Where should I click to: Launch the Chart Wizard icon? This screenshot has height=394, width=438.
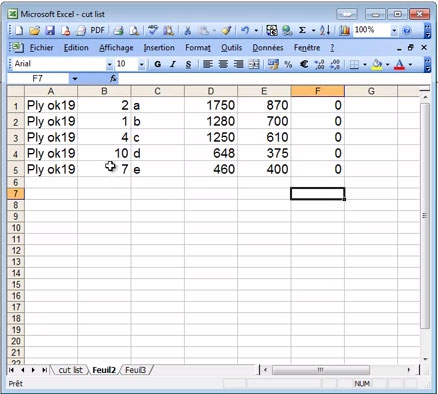[x=344, y=31]
